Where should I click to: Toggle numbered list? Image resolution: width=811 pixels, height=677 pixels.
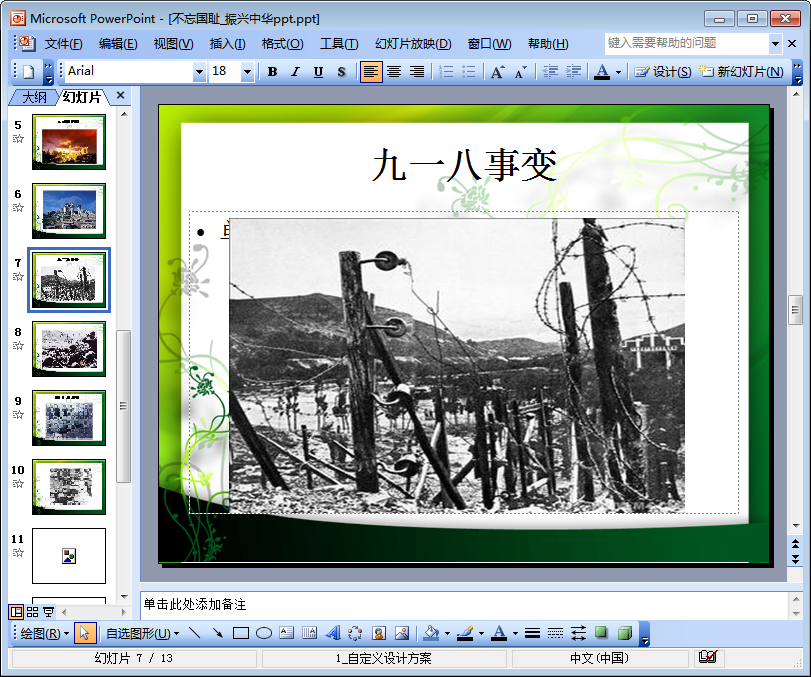click(445, 72)
